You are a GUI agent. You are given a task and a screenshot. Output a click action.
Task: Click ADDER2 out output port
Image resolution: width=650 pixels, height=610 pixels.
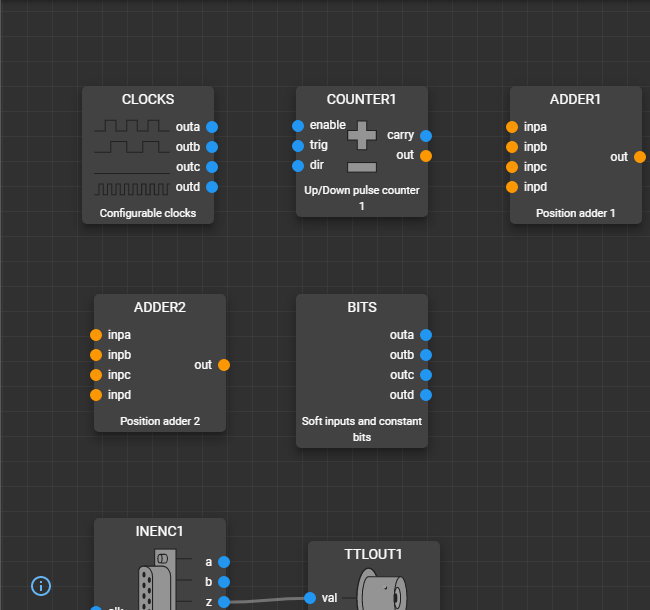coord(224,365)
